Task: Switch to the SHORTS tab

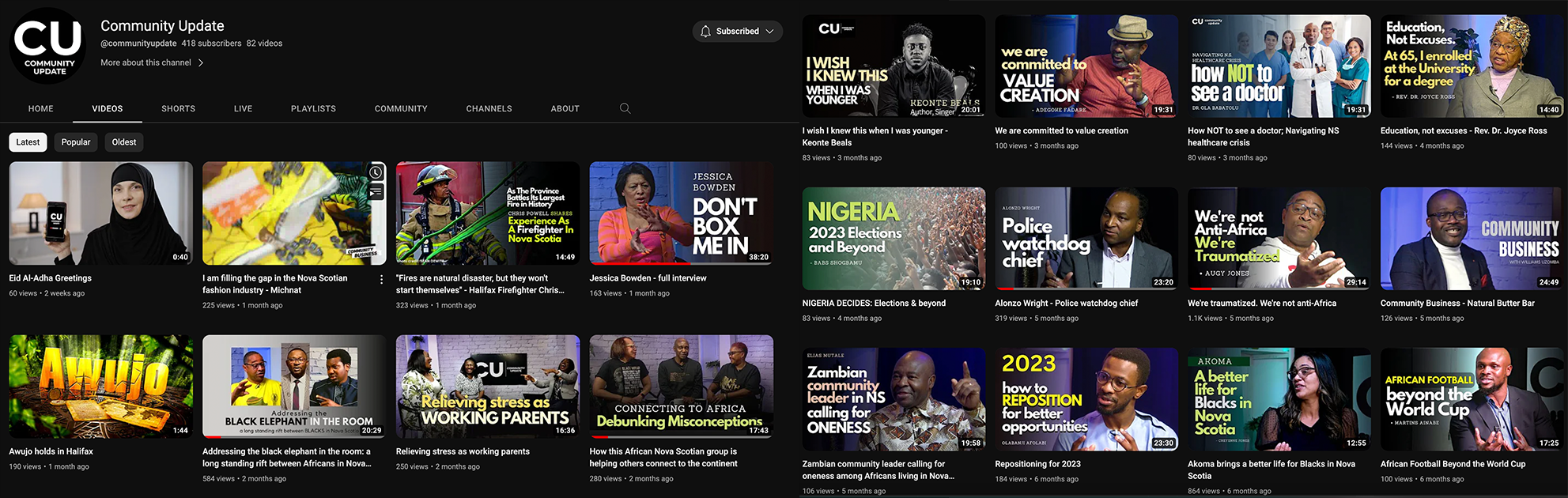Action: click(x=179, y=108)
